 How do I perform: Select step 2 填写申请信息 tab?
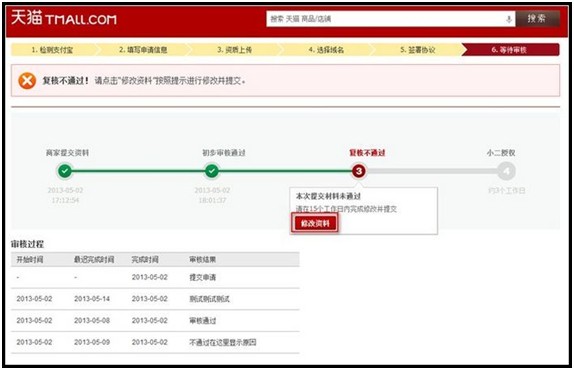143,50
